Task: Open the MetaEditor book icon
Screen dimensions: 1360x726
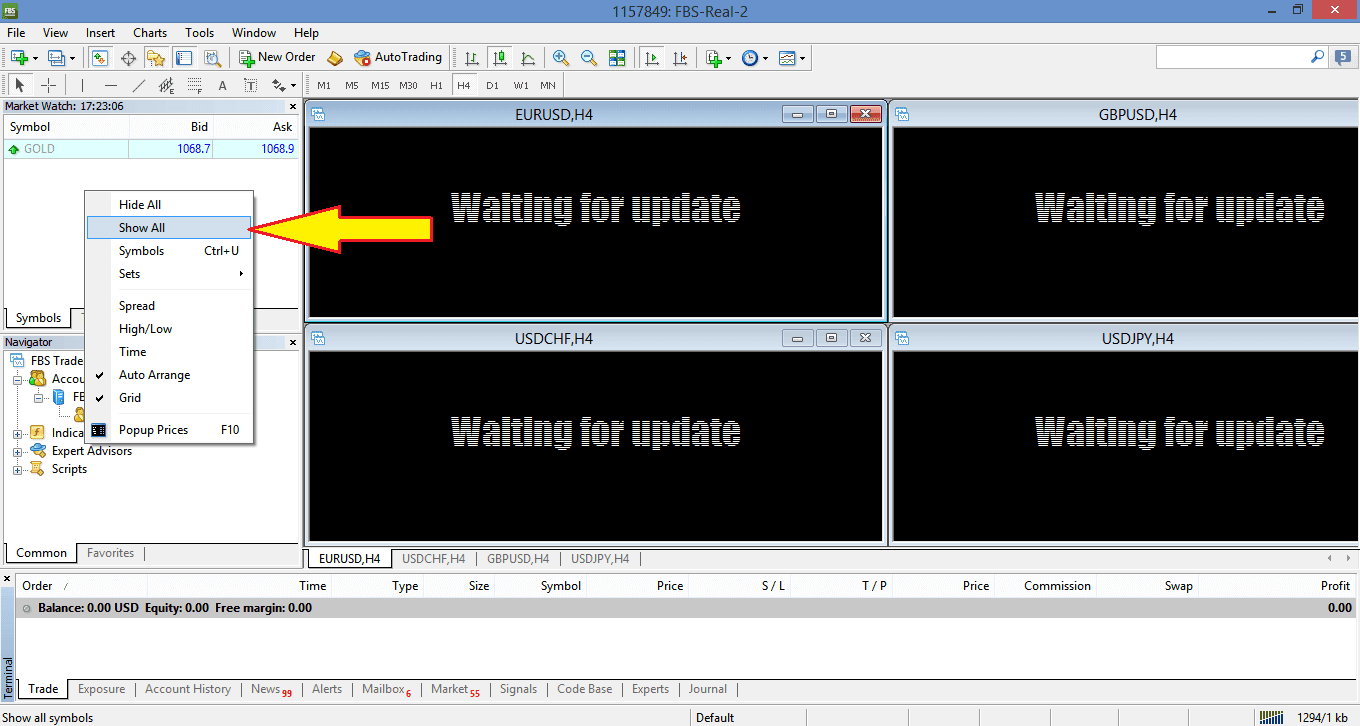Action: (x=335, y=58)
